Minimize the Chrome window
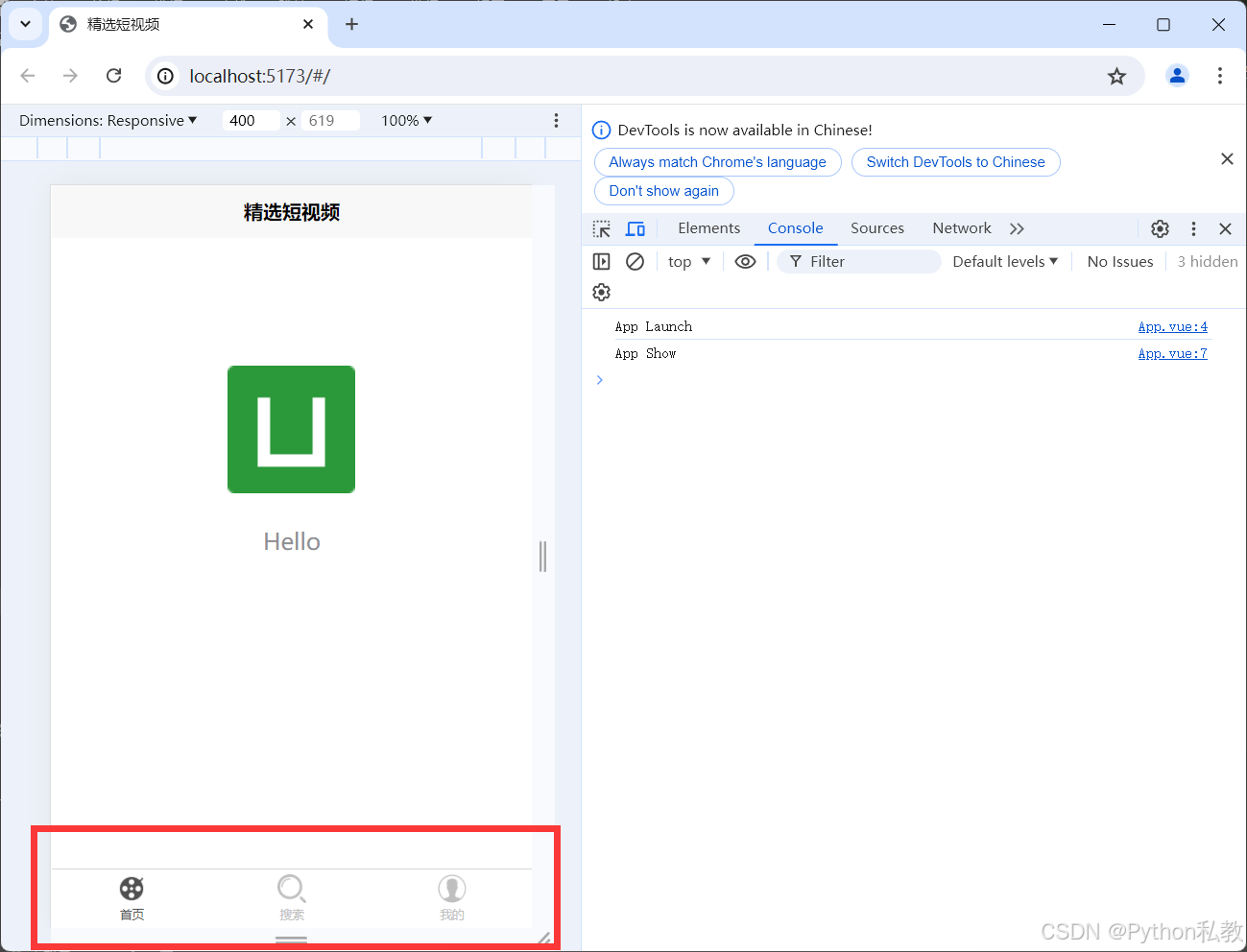 coord(1110,24)
